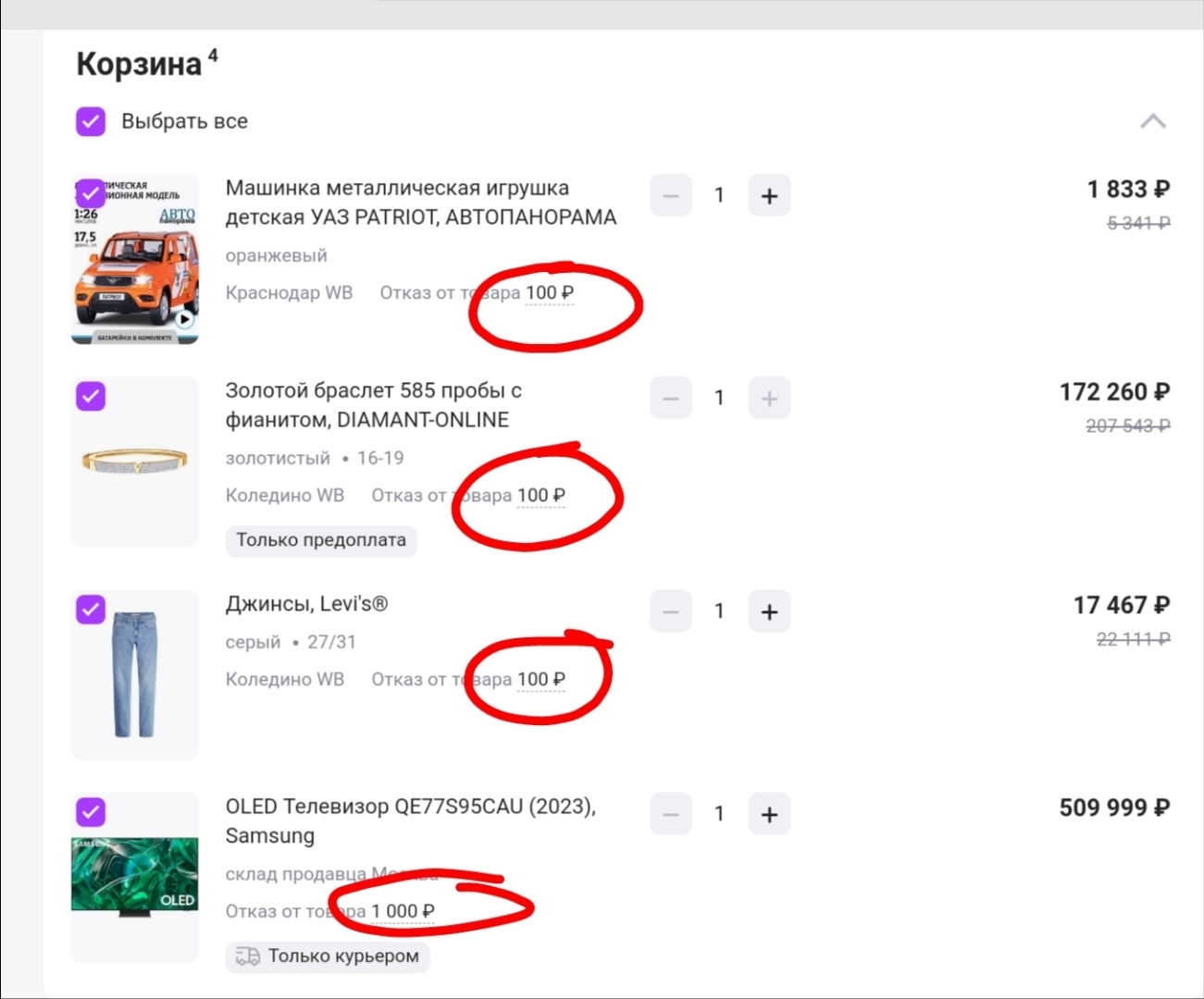Image resolution: width=1204 pixels, height=999 pixels.
Task: Toggle the 'Выбрать все' checkbox
Action: 91,121
